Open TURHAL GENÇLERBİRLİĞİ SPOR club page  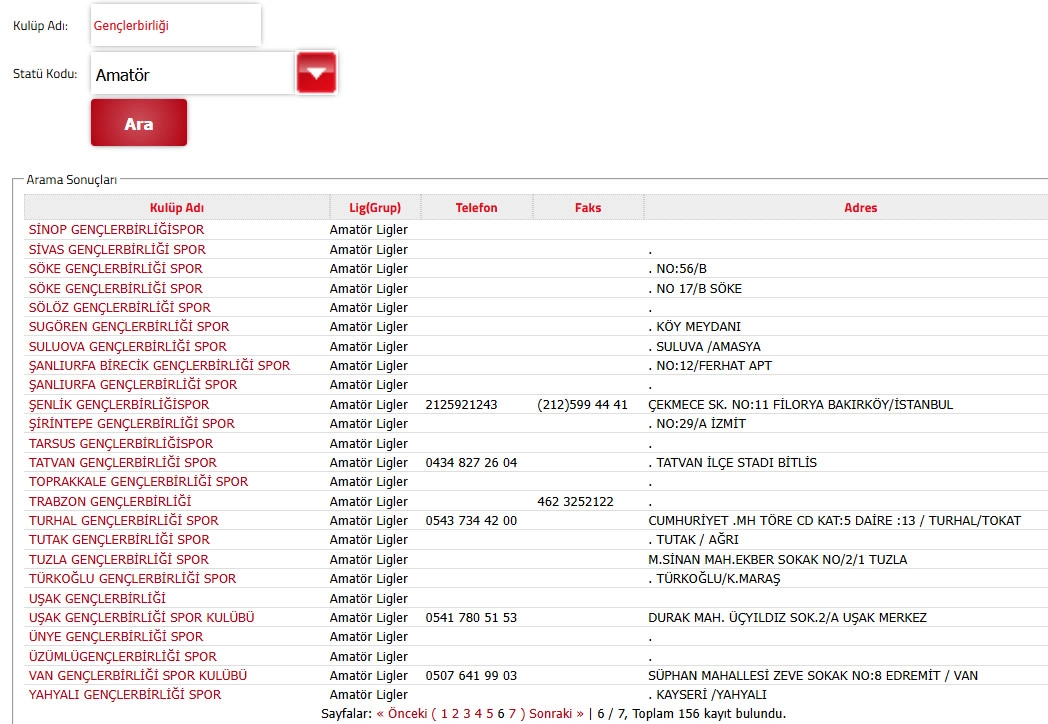tap(123, 521)
